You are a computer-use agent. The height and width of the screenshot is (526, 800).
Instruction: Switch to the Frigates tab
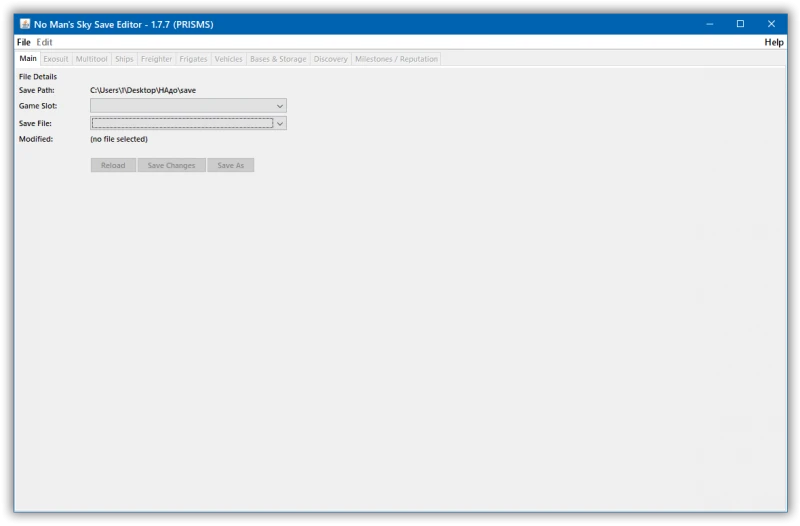[193, 59]
